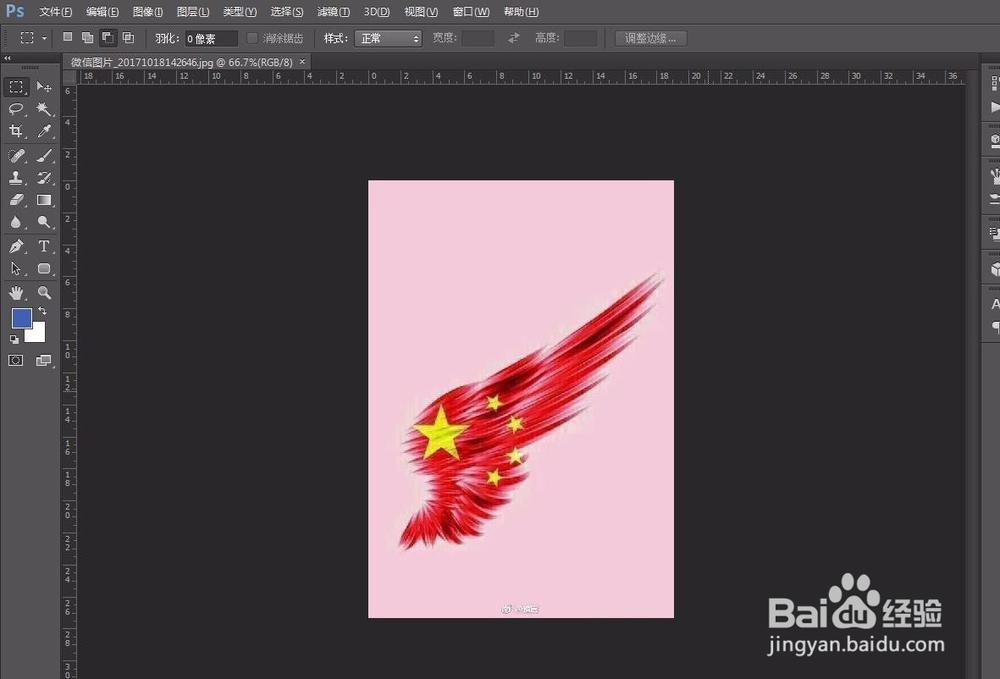
Task: Choose New Selection mode
Action: [68, 38]
